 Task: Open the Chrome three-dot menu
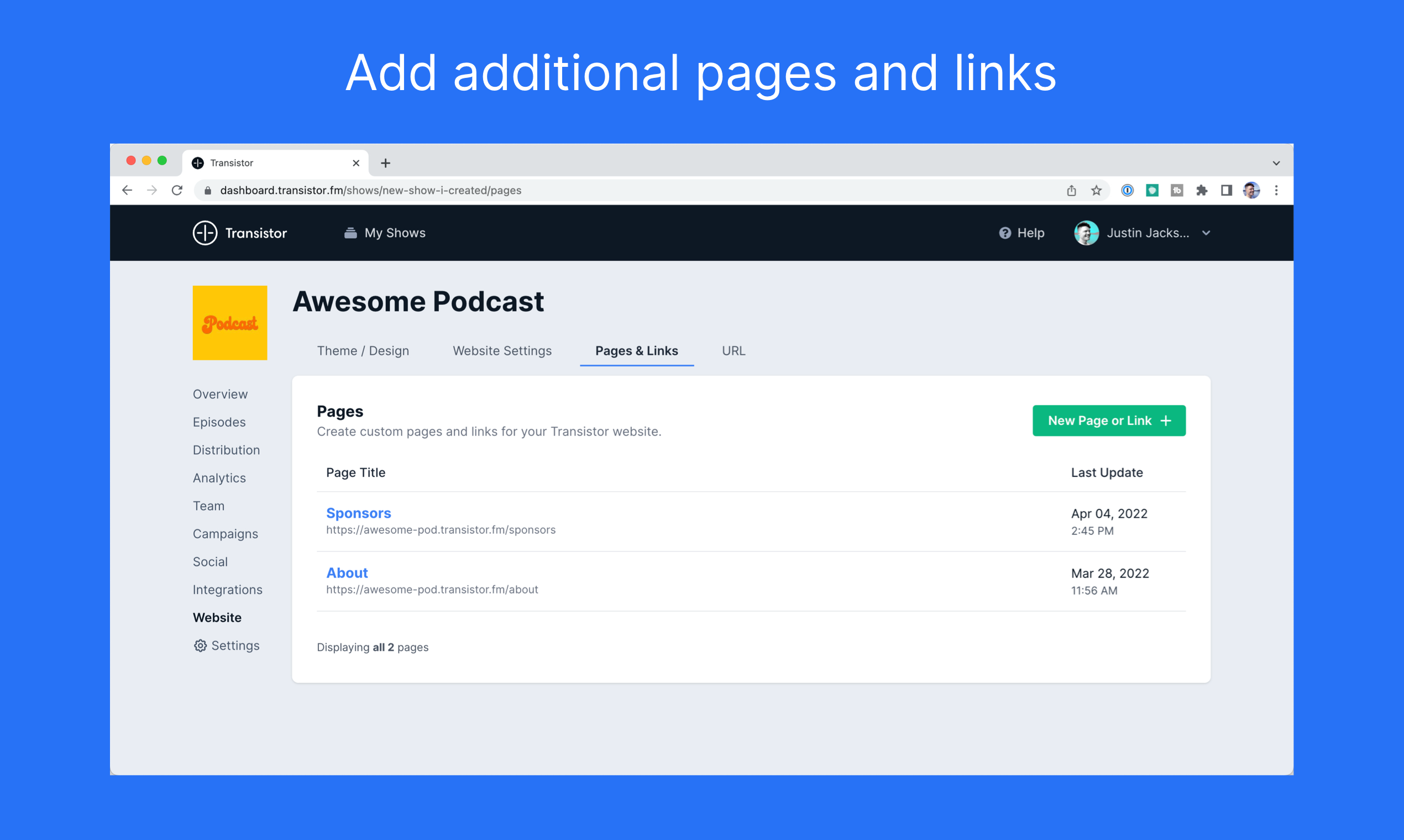1276,190
